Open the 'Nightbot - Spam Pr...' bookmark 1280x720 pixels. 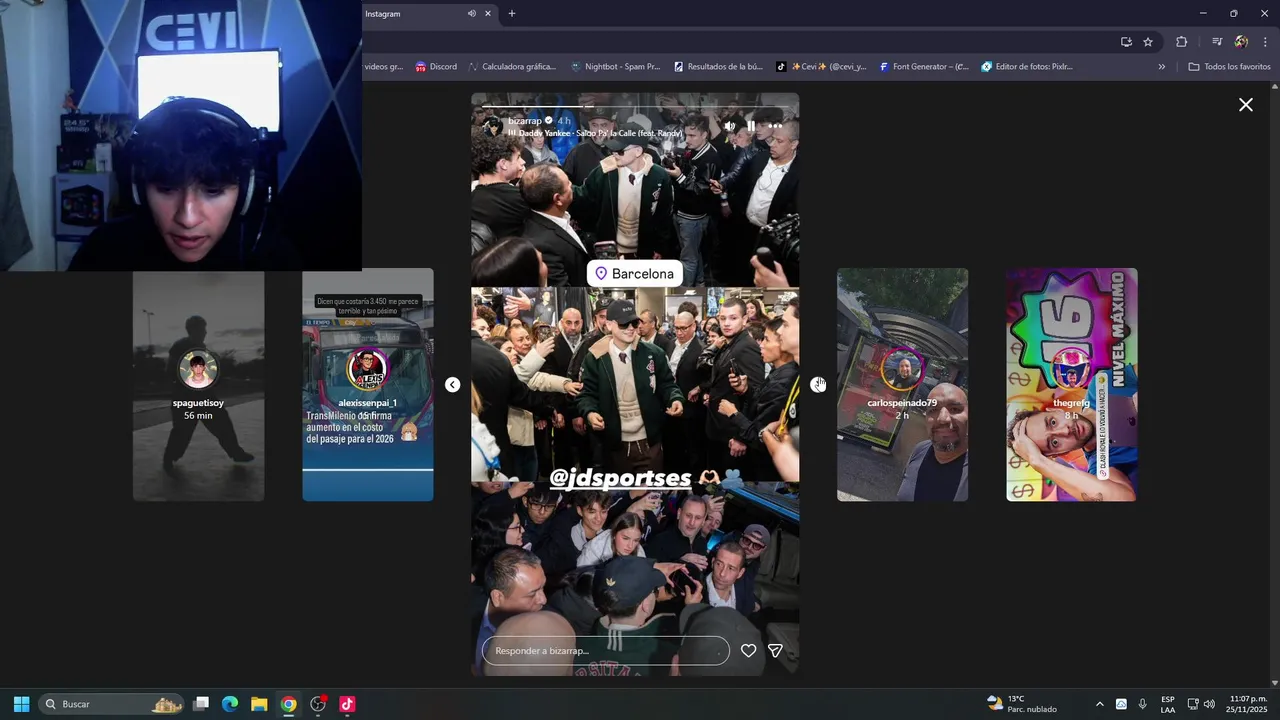(x=615, y=67)
